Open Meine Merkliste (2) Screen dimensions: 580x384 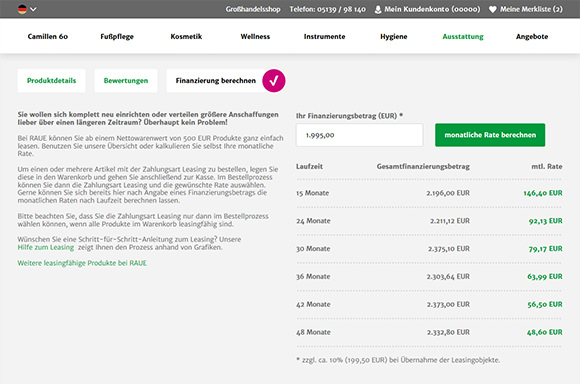tap(531, 9)
